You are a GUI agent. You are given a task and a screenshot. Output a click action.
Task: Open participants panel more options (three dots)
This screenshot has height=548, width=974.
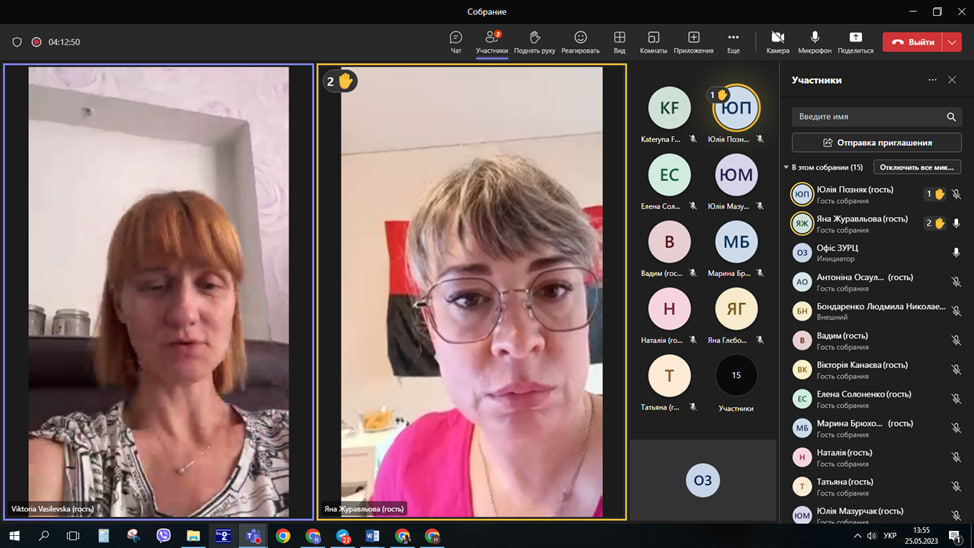pos(932,80)
